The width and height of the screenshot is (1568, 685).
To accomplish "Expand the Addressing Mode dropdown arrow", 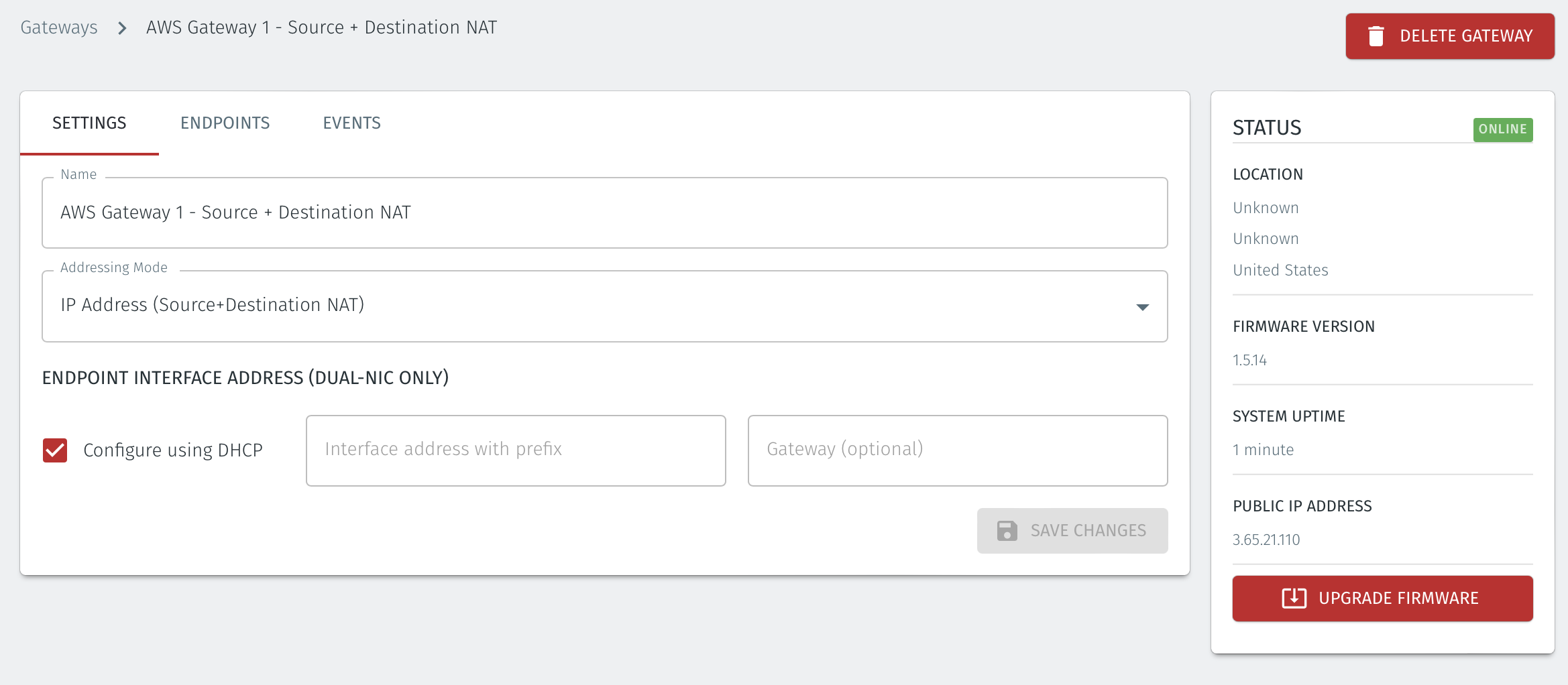I will [x=1142, y=307].
